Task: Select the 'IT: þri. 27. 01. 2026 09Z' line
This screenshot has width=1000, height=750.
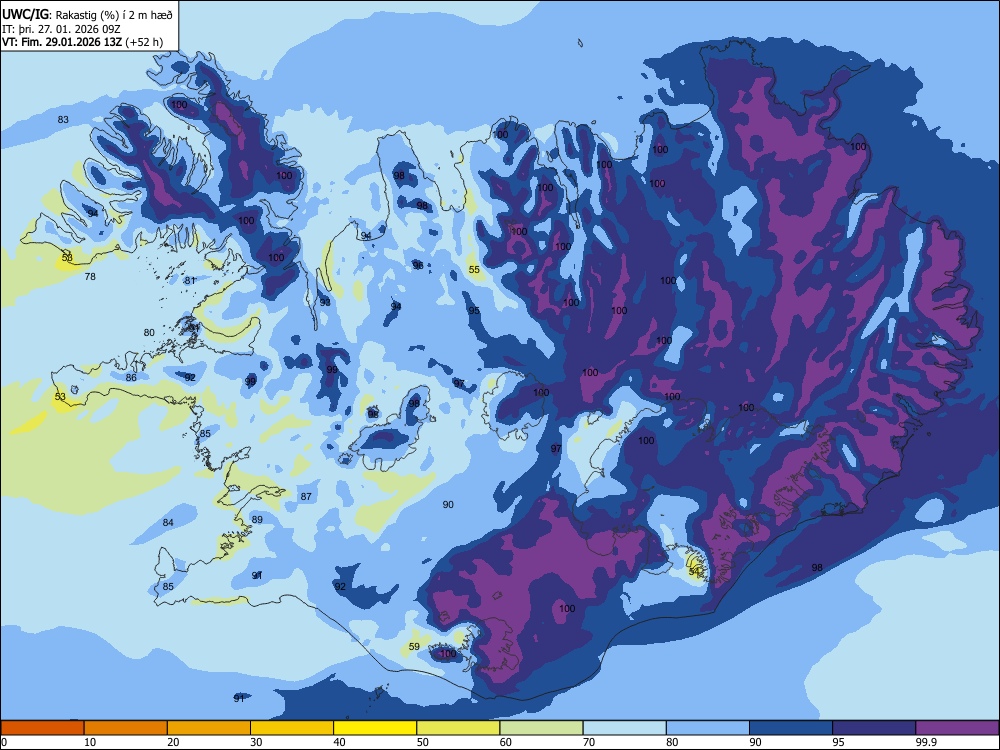Action: [61, 29]
